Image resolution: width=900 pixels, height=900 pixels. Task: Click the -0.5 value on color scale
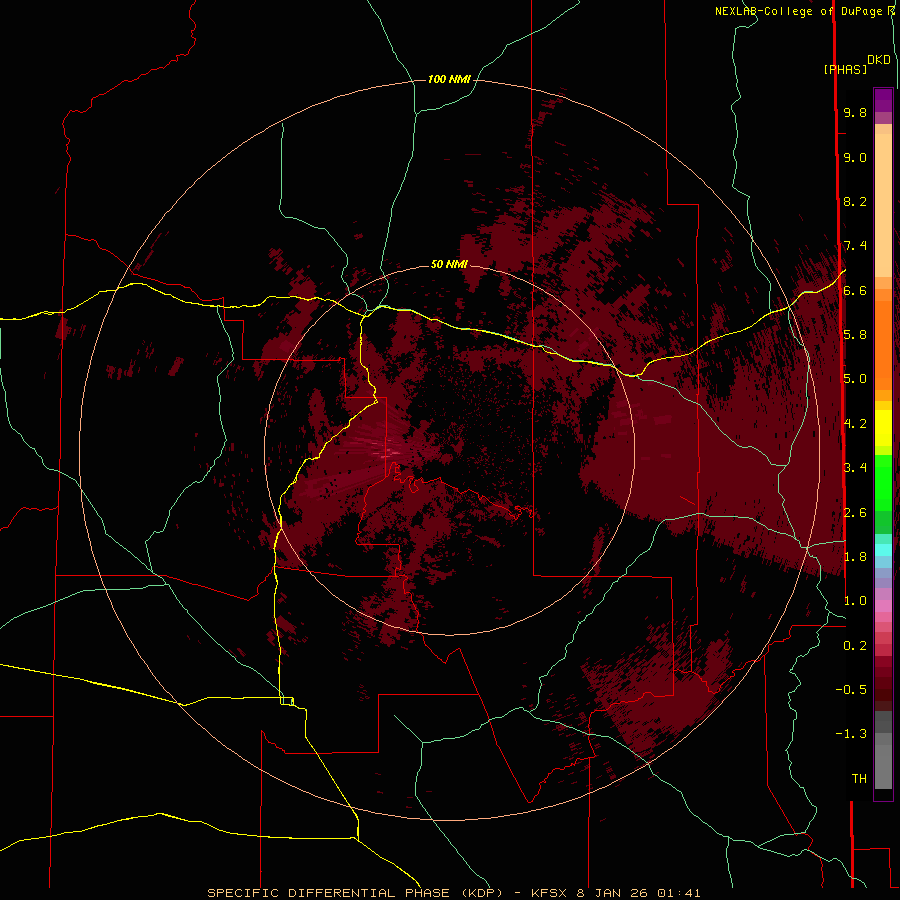coord(851,689)
